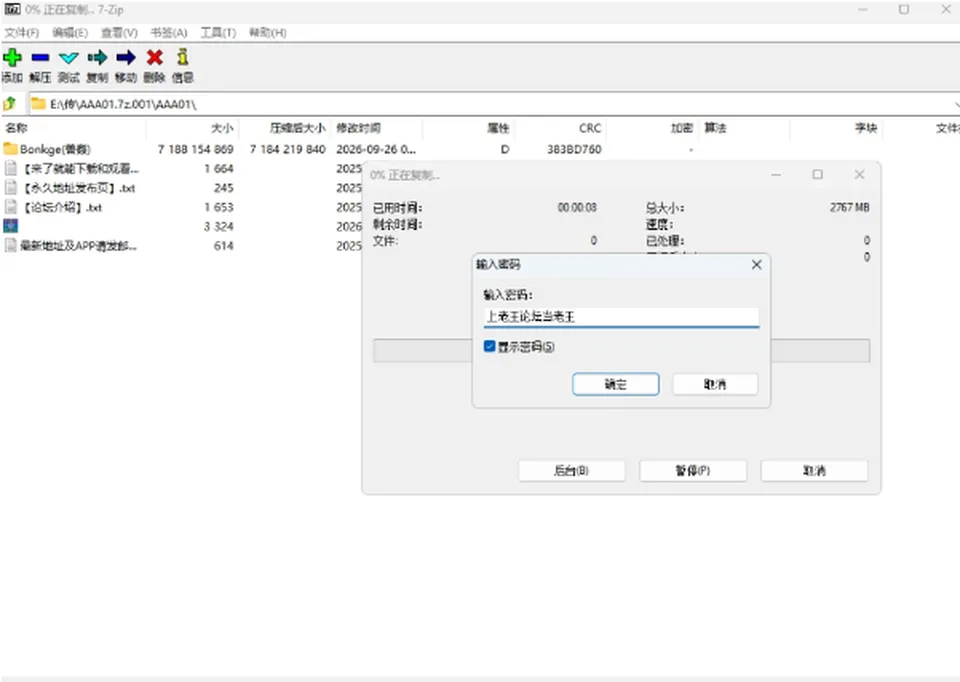Pause copying with the 暂停(P) button
Viewport: 960px width, 682px height.
tap(692, 471)
